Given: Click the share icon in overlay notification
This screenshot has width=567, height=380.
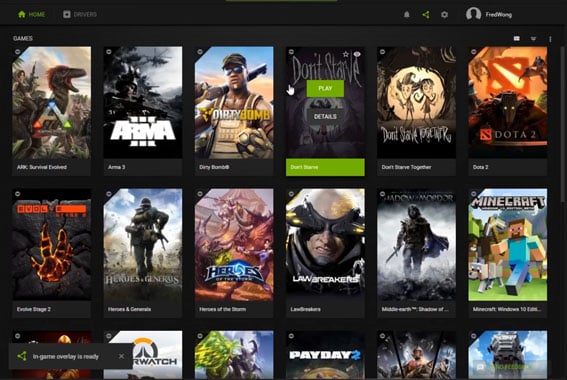Looking at the screenshot, I should (x=22, y=356).
